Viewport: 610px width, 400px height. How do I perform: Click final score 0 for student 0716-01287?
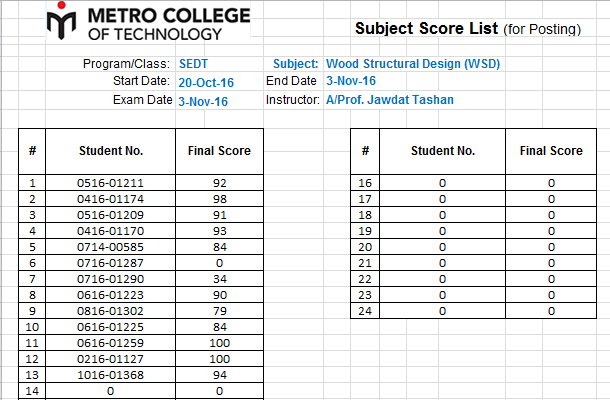[219, 263]
